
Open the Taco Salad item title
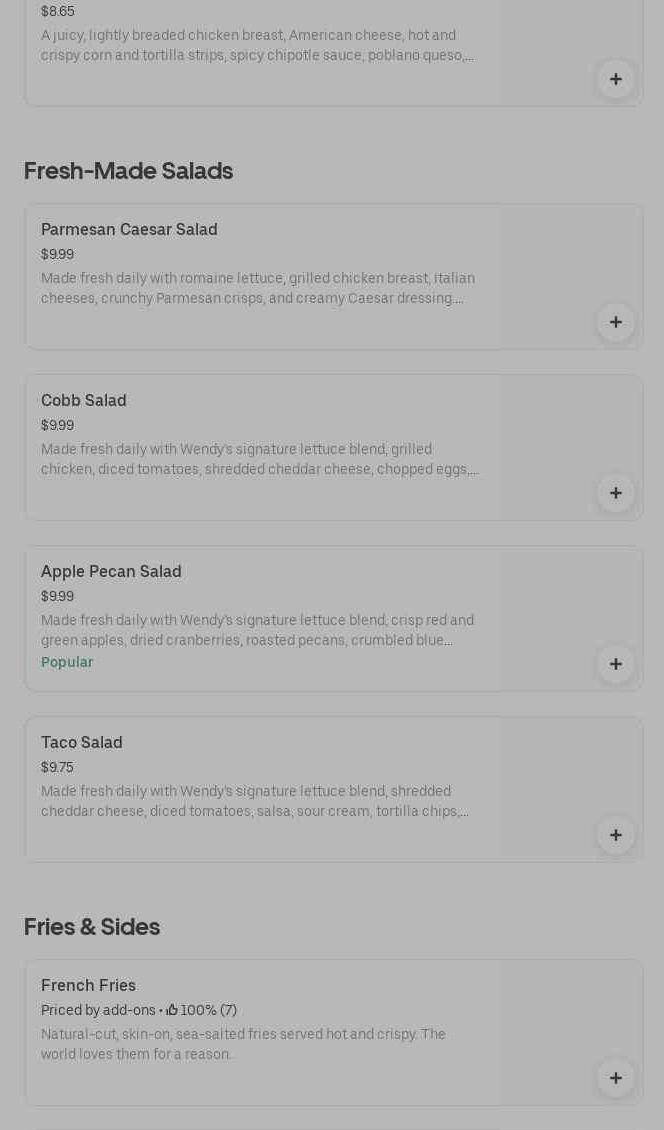click(82, 743)
